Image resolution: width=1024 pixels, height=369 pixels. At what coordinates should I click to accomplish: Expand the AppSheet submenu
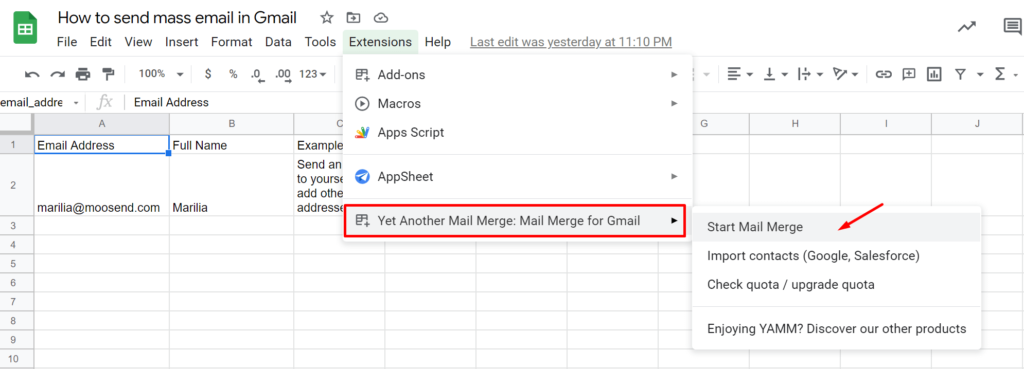tap(517, 176)
